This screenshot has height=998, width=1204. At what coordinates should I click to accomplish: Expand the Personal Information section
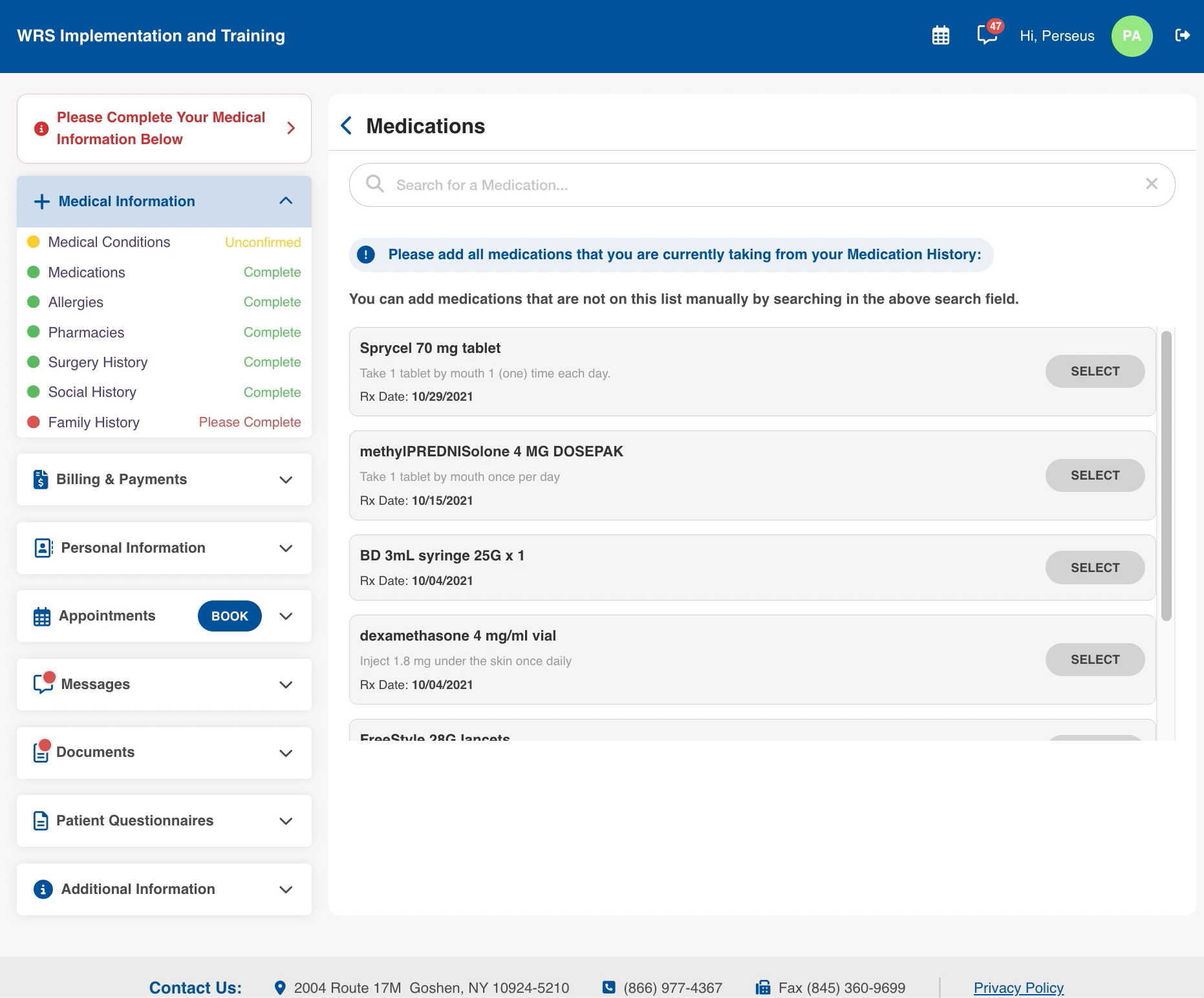pos(285,548)
